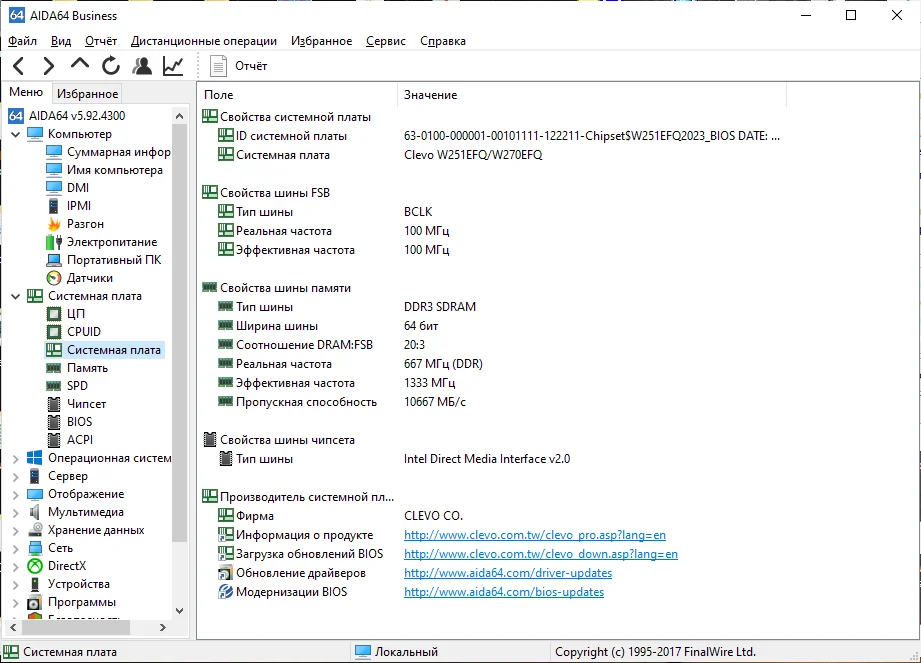This screenshot has width=921, height=663.
Task: Open SPD tree item
Action: [x=67, y=386]
